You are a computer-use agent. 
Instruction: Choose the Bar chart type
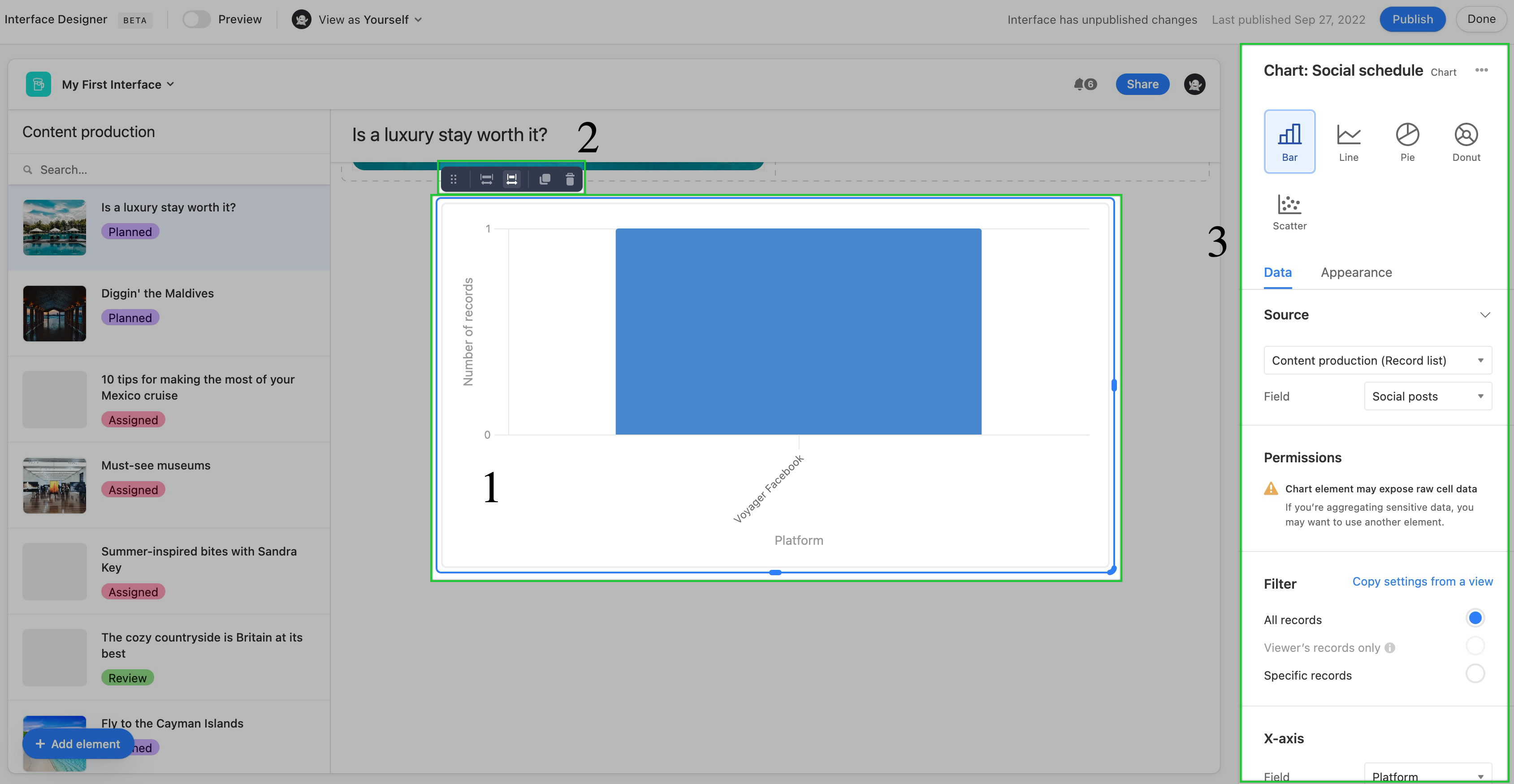tap(1289, 142)
